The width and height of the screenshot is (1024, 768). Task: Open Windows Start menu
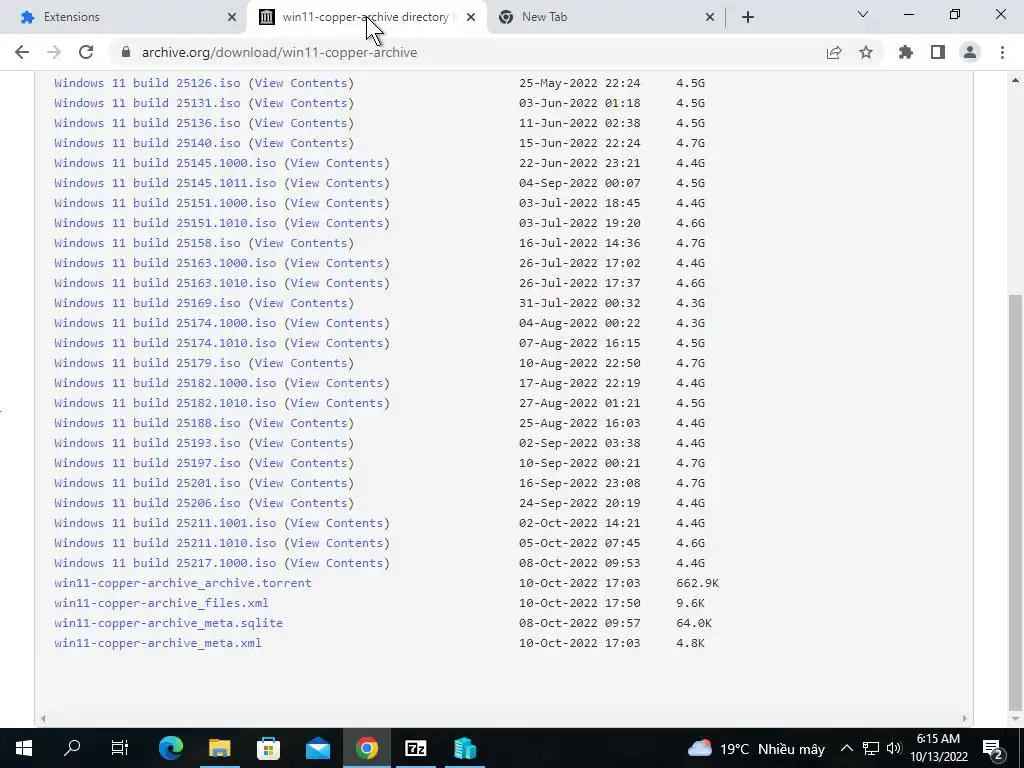point(24,748)
